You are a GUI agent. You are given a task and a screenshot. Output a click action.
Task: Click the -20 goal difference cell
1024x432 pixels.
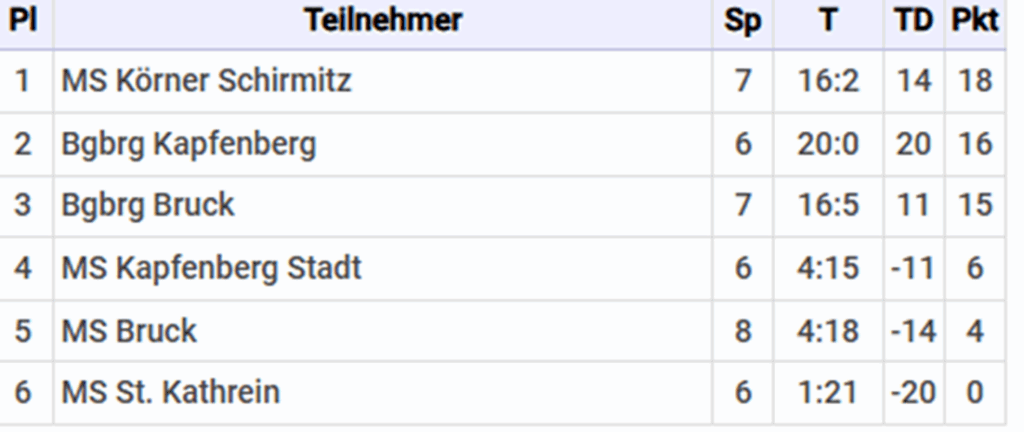[x=913, y=392]
